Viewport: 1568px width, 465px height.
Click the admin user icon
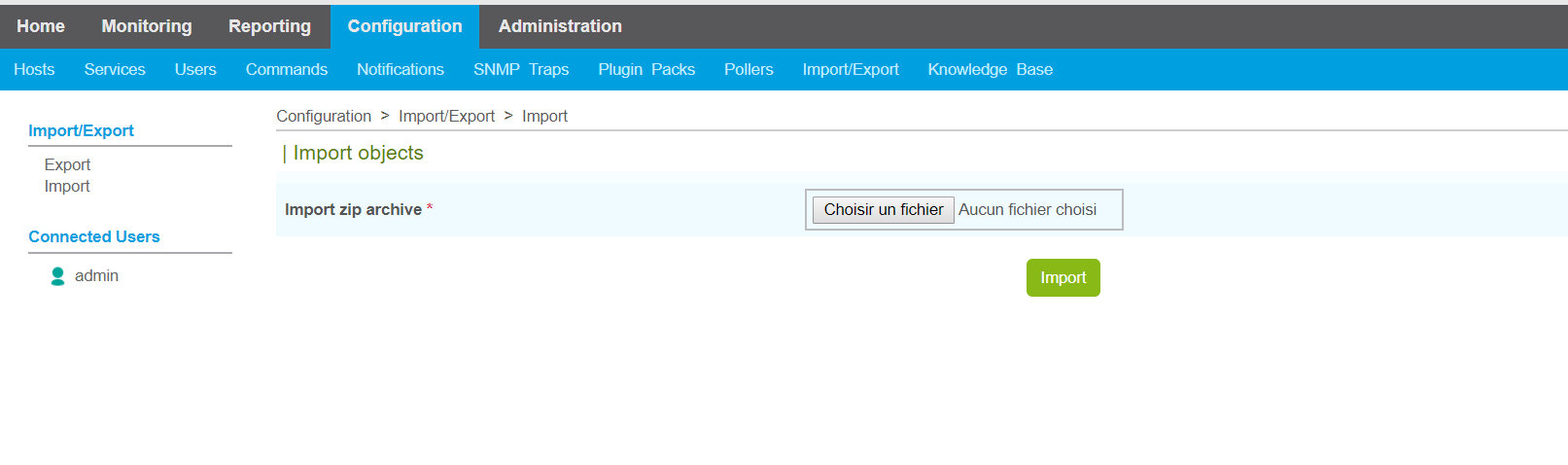[57, 276]
